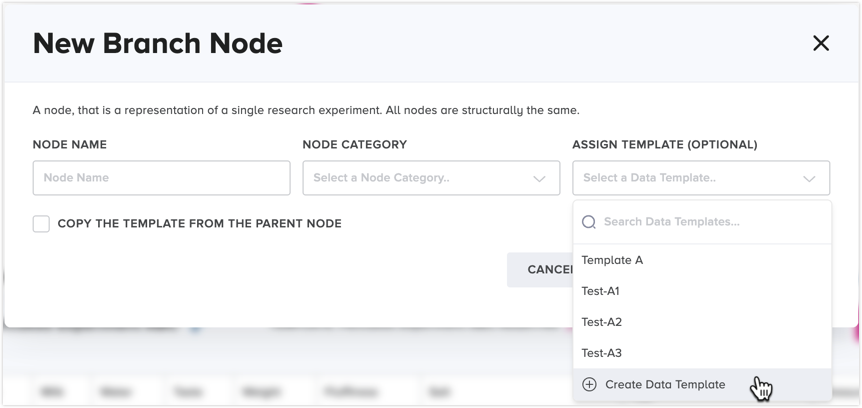Screen dimensions: 862x408
Task: Click the Node Name input field
Action: [x=162, y=178]
